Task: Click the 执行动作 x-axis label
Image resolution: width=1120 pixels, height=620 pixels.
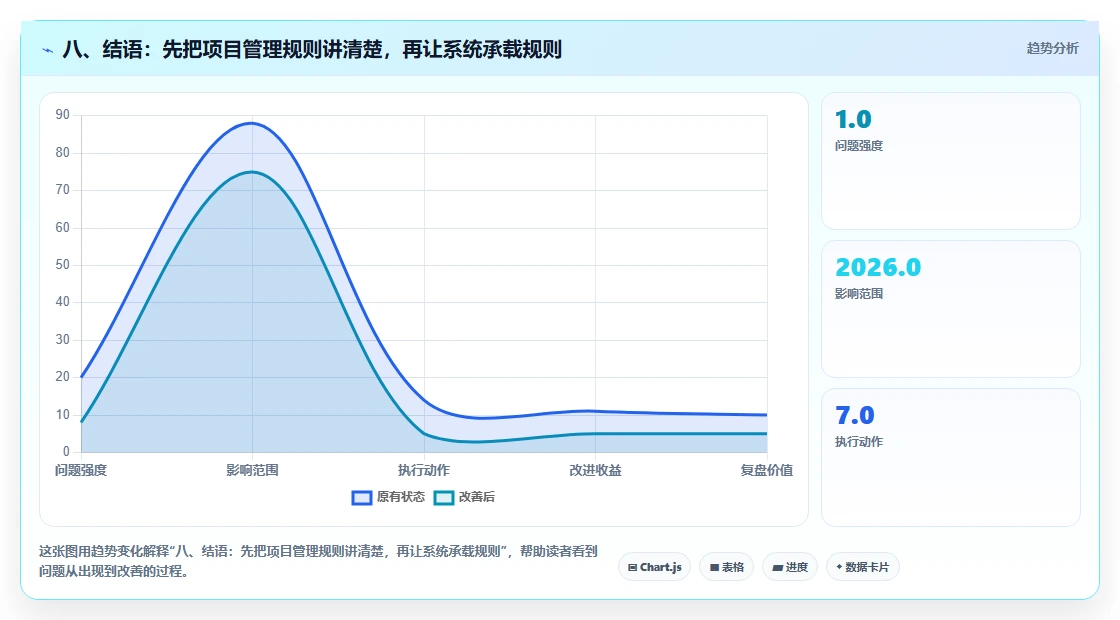Action: point(424,470)
